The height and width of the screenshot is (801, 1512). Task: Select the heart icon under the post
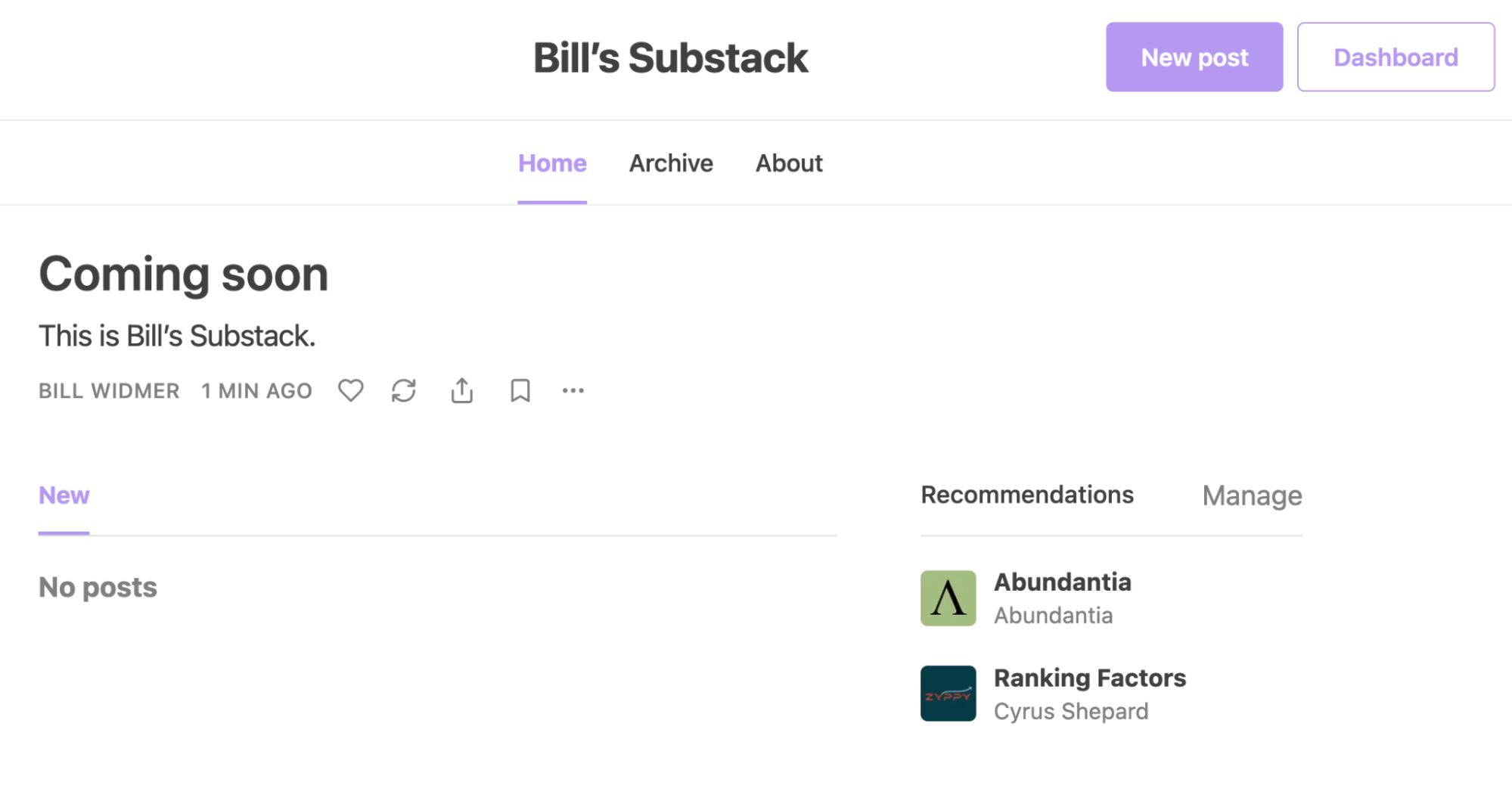(x=349, y=390)
